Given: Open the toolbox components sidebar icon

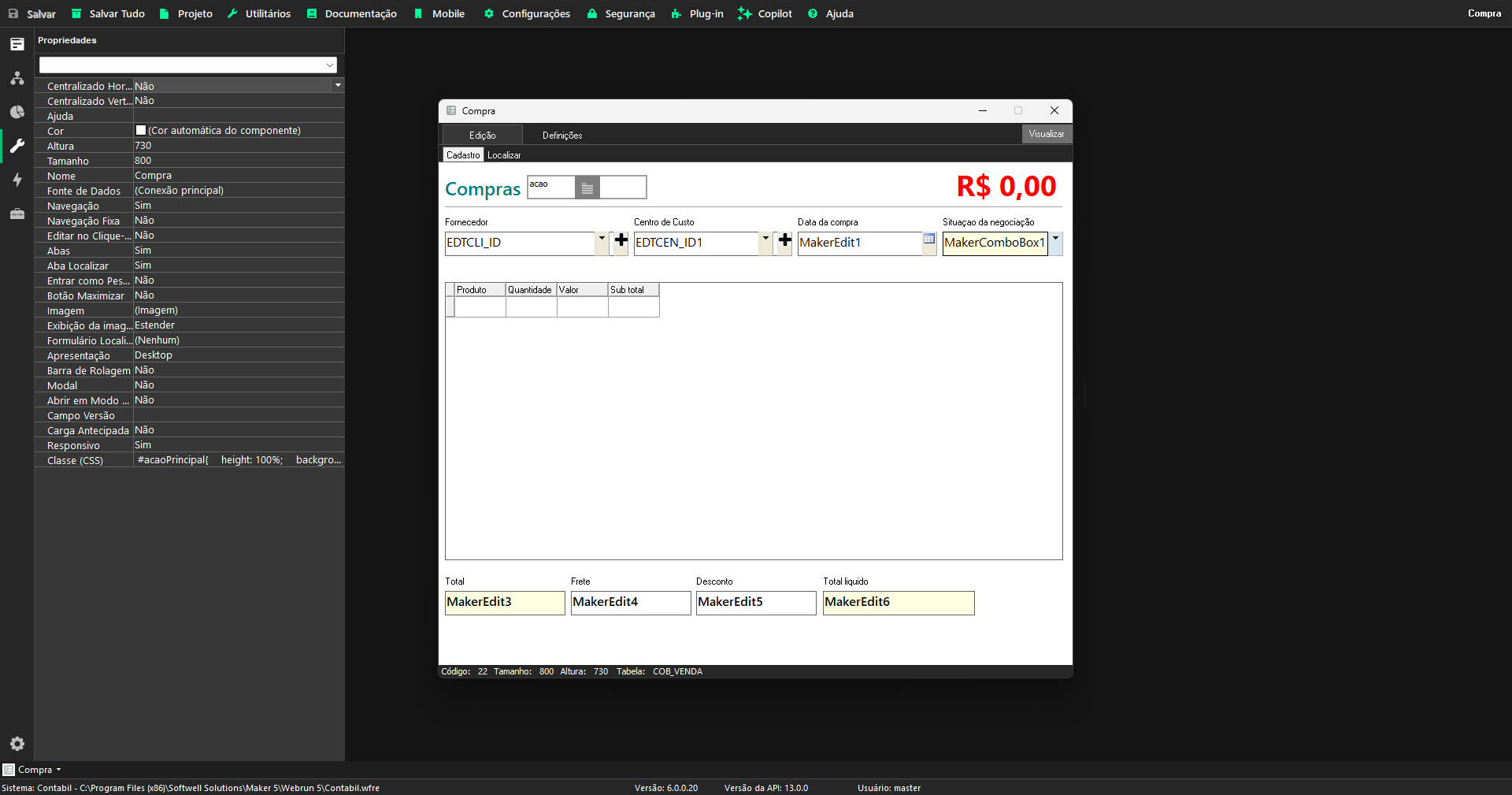Looking at the screenshot, I should point(17,214).
